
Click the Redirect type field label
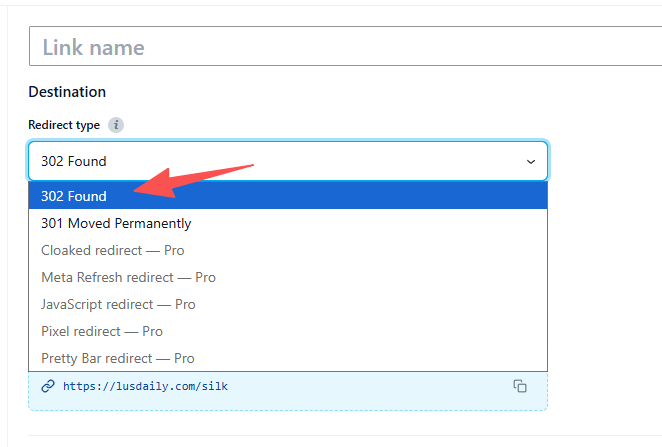point(64,125)
